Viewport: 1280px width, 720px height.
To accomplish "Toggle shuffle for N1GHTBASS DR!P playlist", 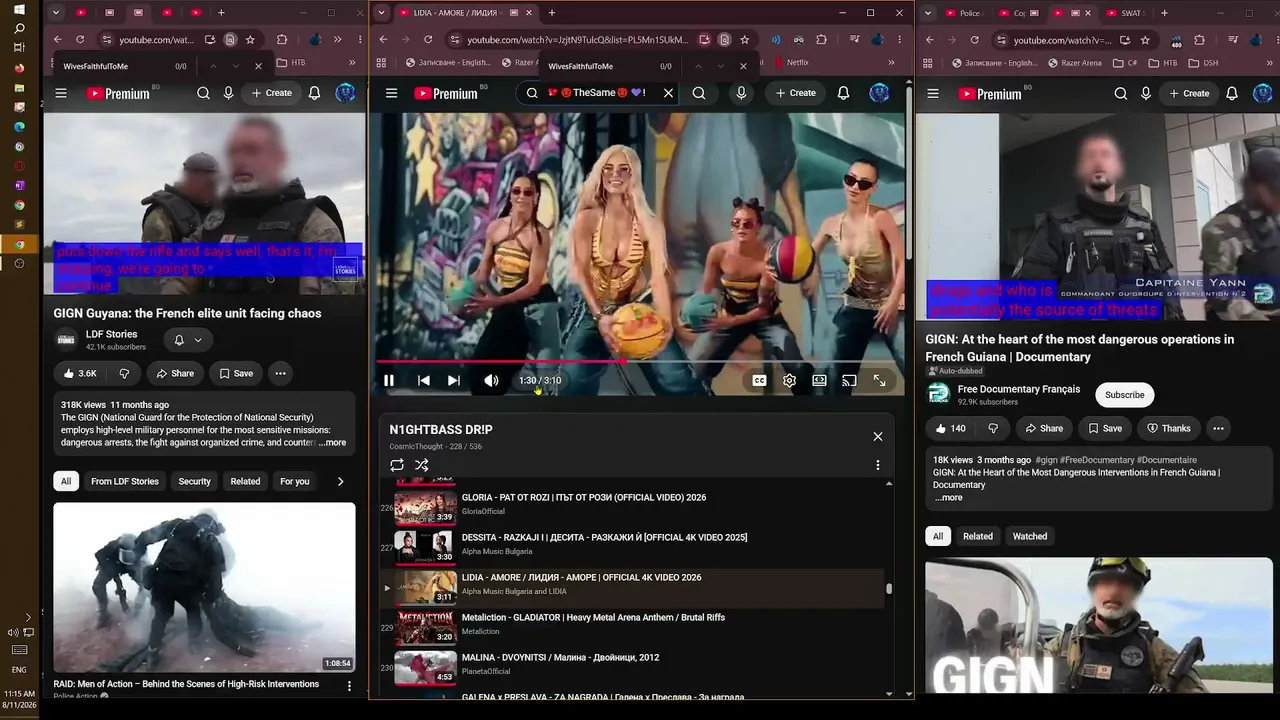I will click(x=422, y=465).
